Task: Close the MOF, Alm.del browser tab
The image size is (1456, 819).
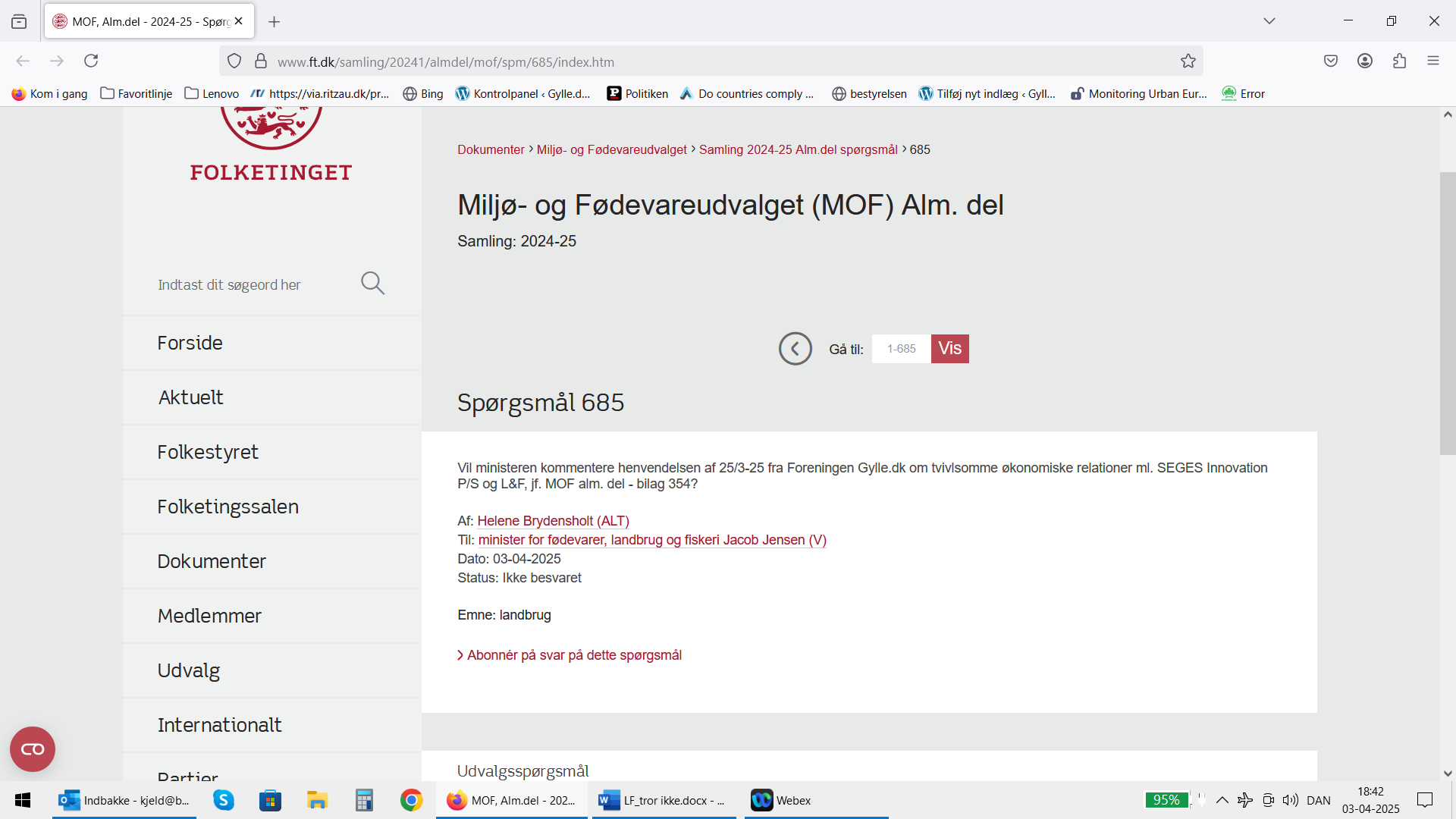Action: (x=239, y=21)
